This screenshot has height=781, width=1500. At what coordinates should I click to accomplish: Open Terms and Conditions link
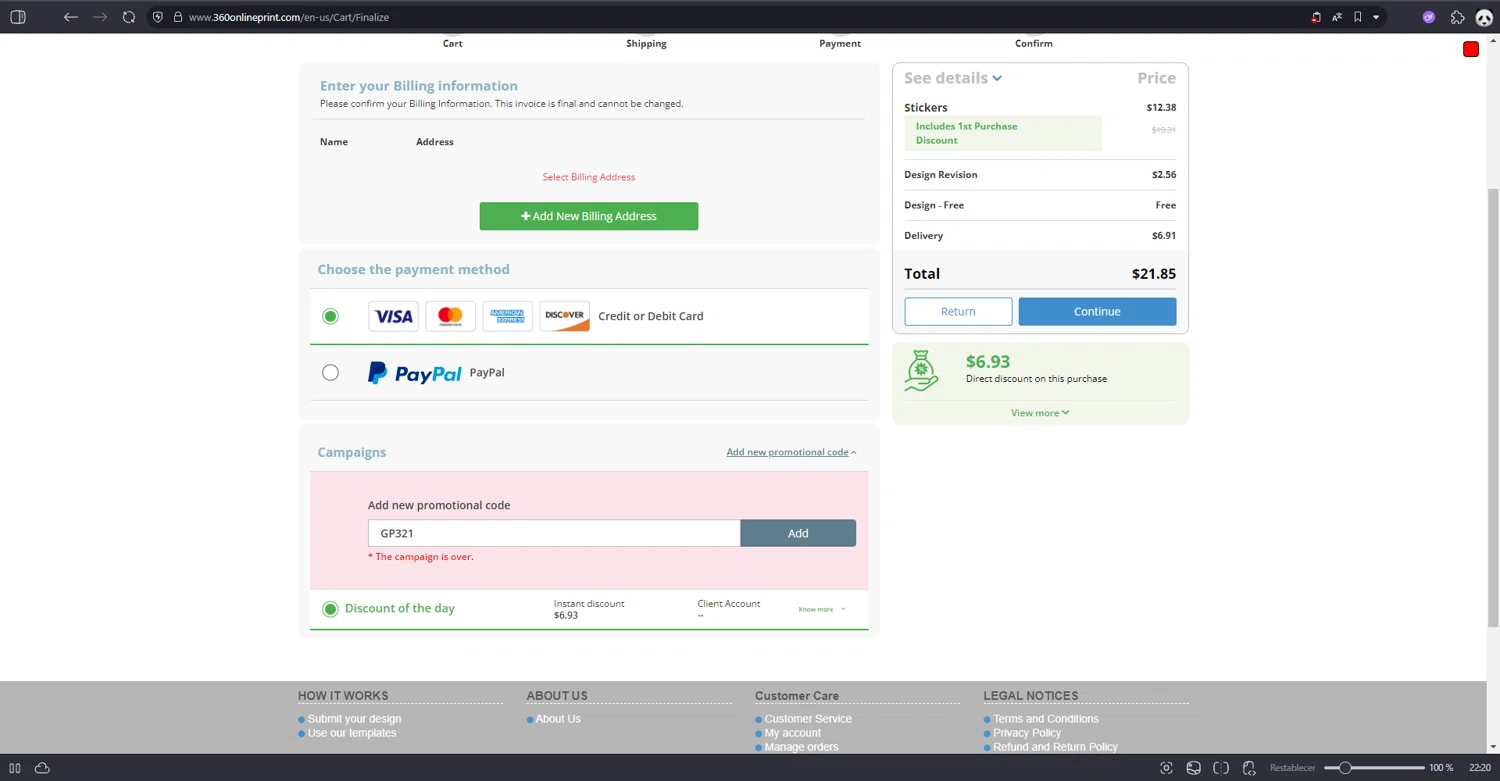click(x=1046, y=719)
